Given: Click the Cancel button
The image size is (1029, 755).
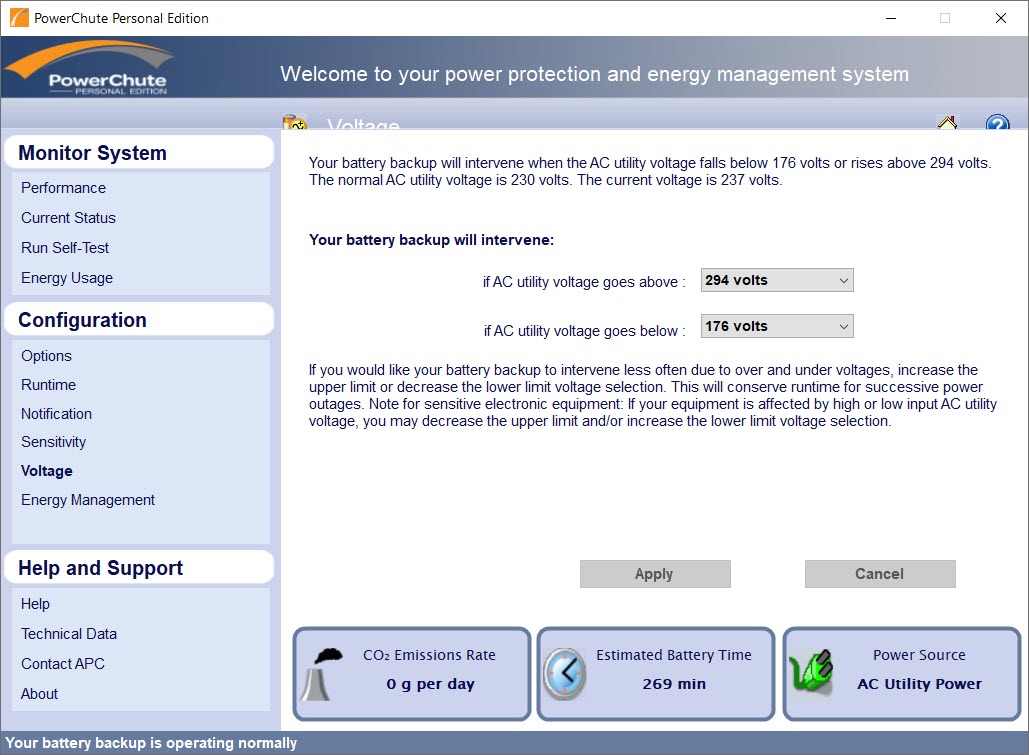Looking at the screenshot, I should pyautogui.click(x=880, y=574).
